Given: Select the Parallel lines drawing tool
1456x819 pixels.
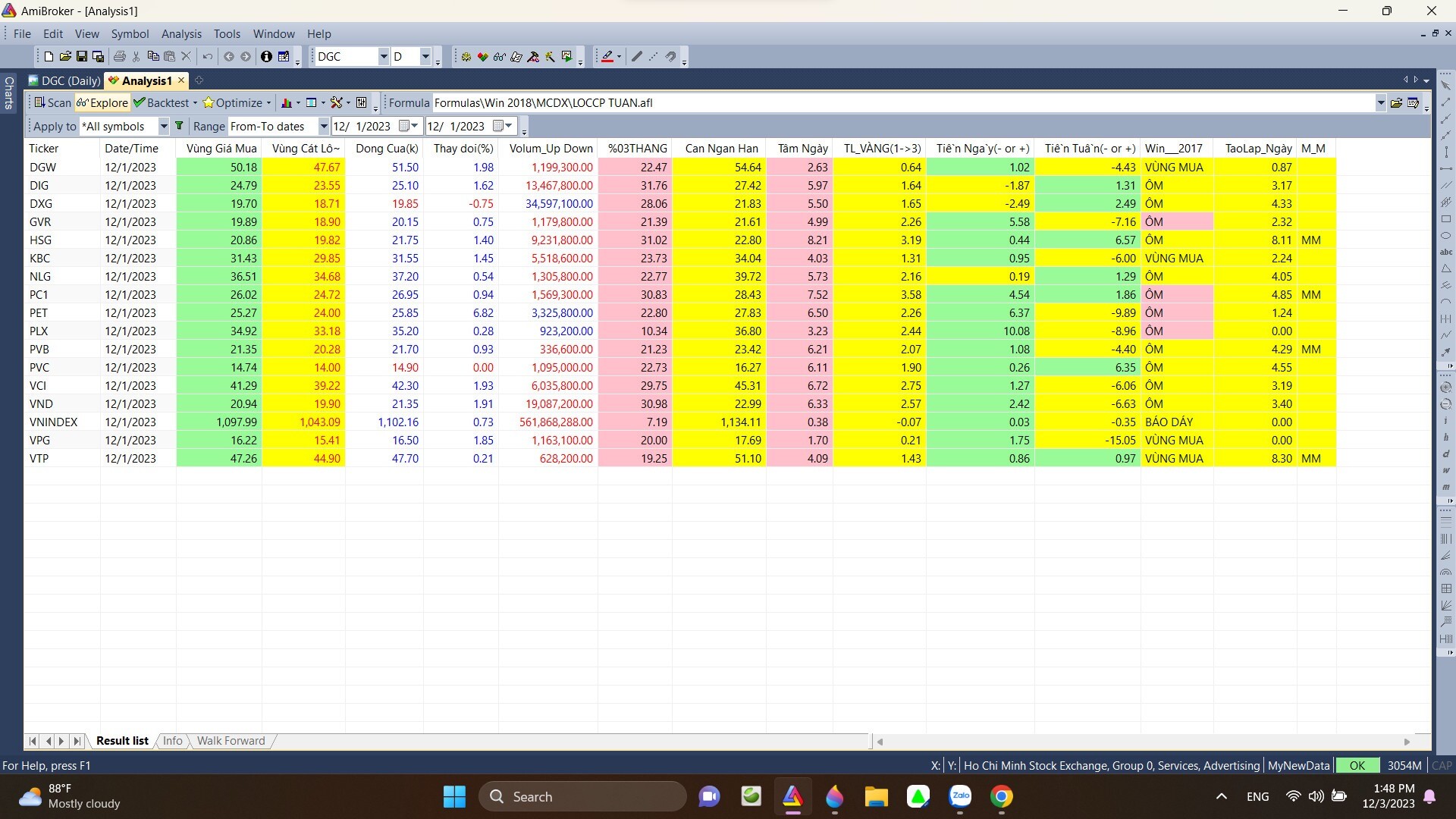Looking at the screenshot, I should pos(1445,185).
